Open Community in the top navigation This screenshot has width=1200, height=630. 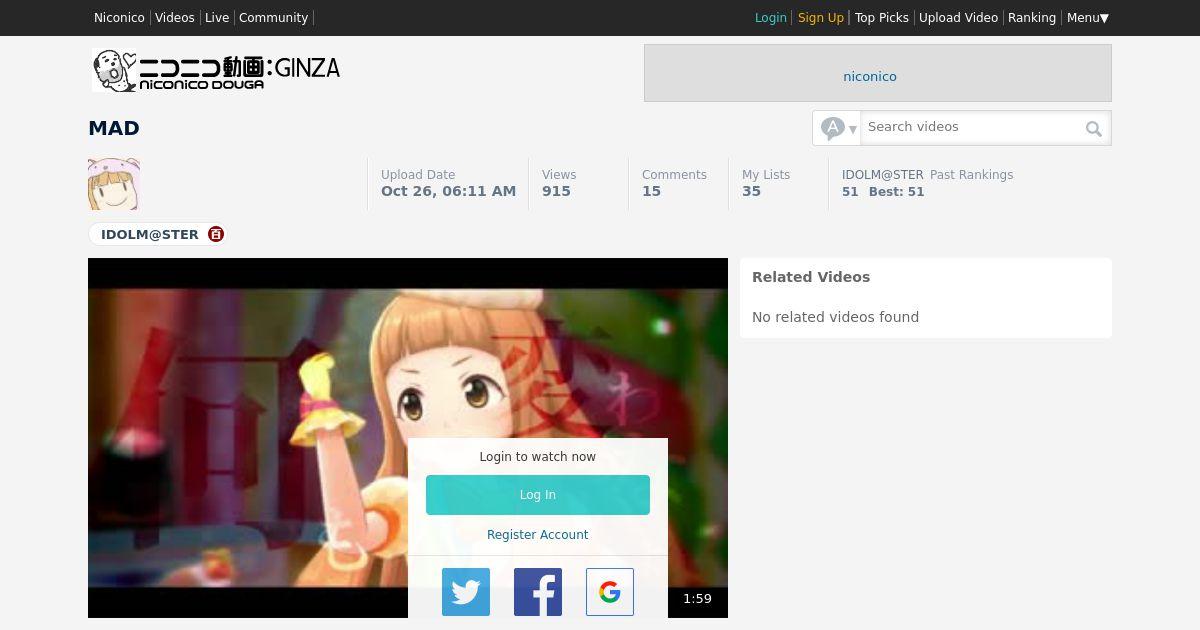[273, 18]
